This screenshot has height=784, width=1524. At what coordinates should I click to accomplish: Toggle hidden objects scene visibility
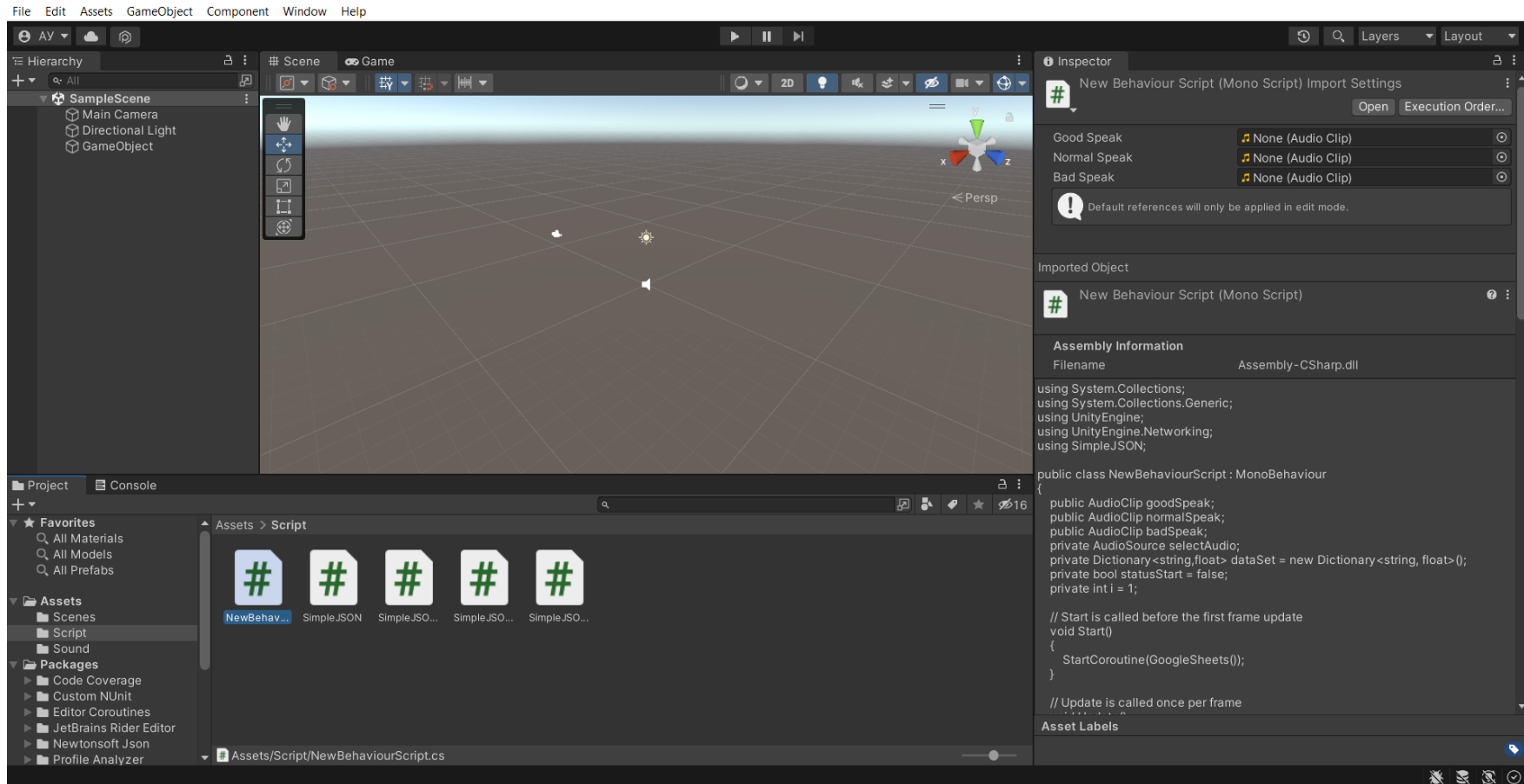point(931,83)
